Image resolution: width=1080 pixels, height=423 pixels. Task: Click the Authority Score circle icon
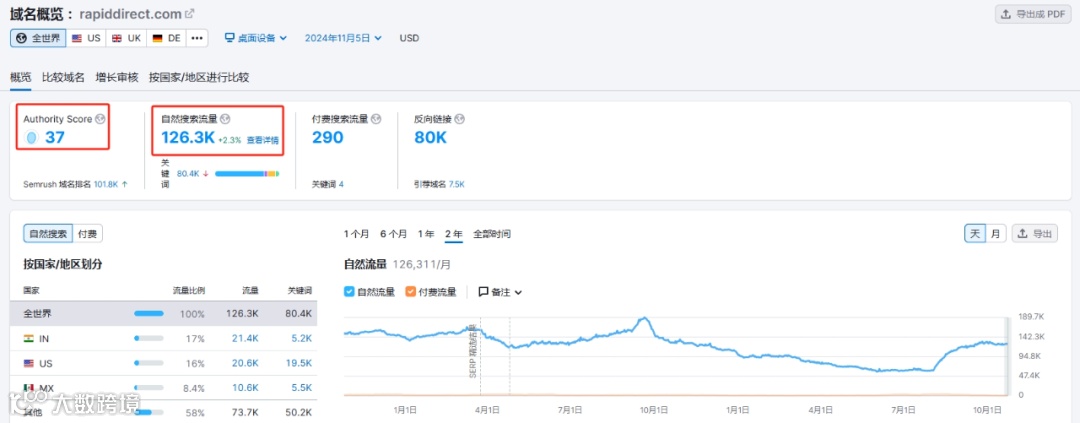(32, 138)
